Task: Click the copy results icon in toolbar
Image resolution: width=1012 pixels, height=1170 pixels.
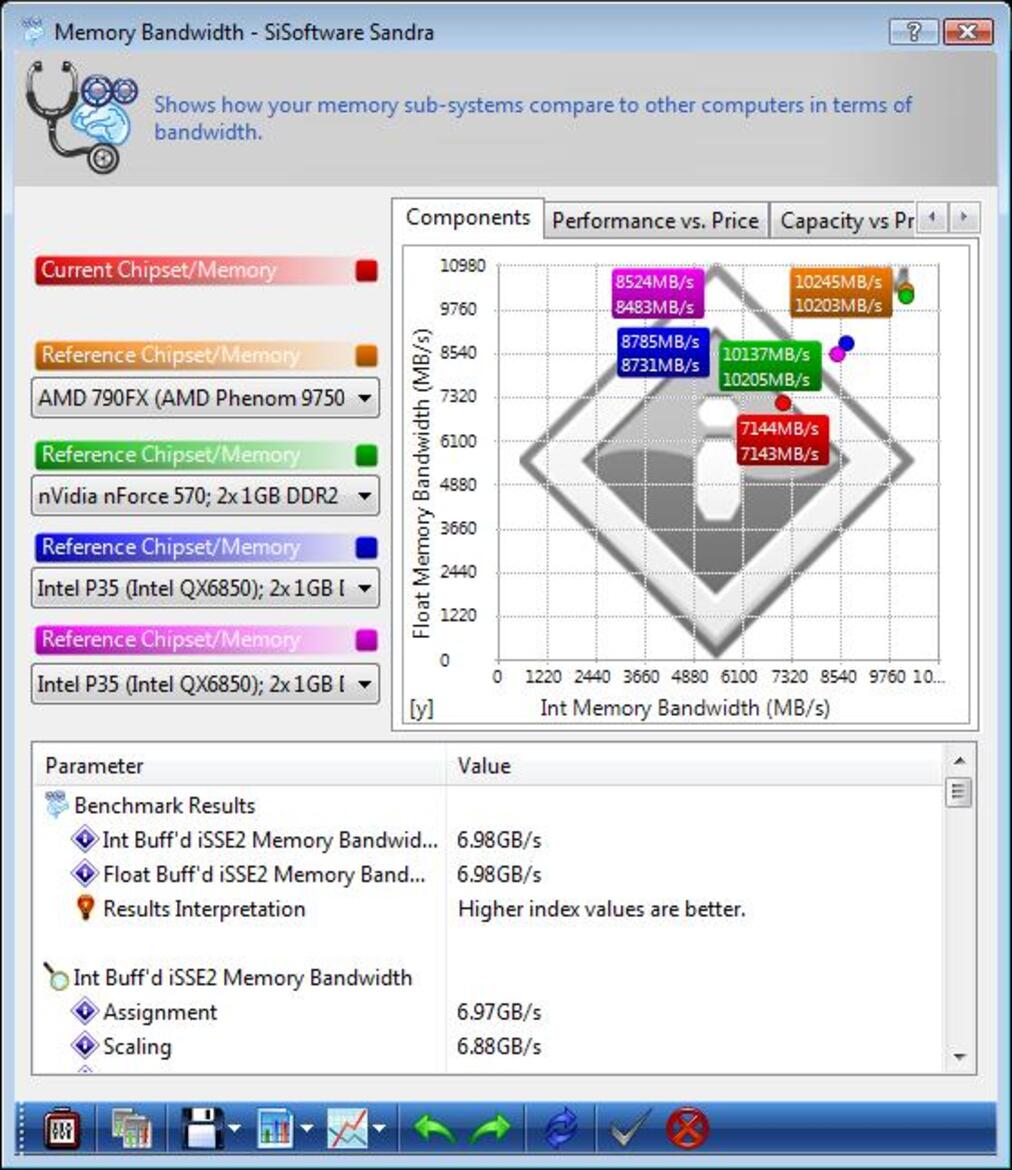Action: pyautogui.click(x=131, y=1127)
